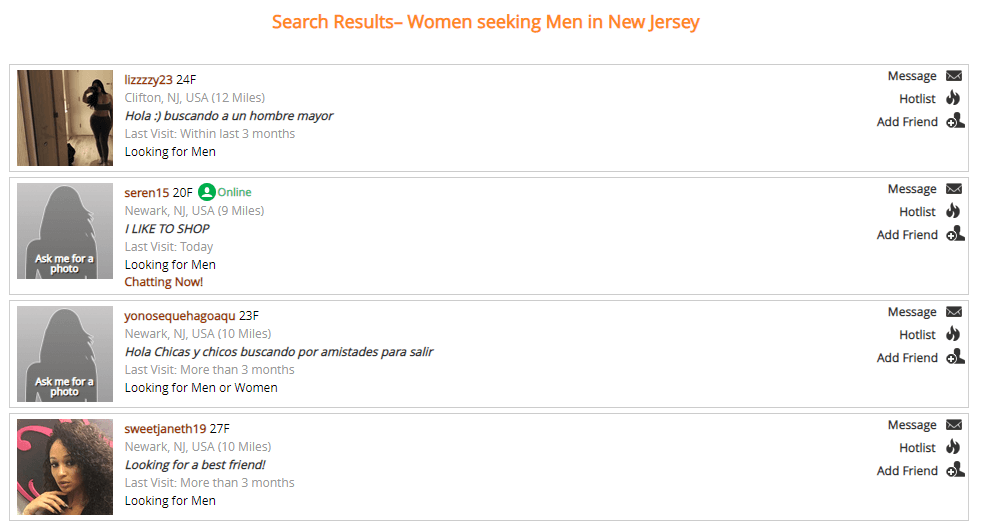This screenshot has height=525, width=985.
Task: Click the flame Hotlist icon for sweetjaneth19
Action: (953, 447)
